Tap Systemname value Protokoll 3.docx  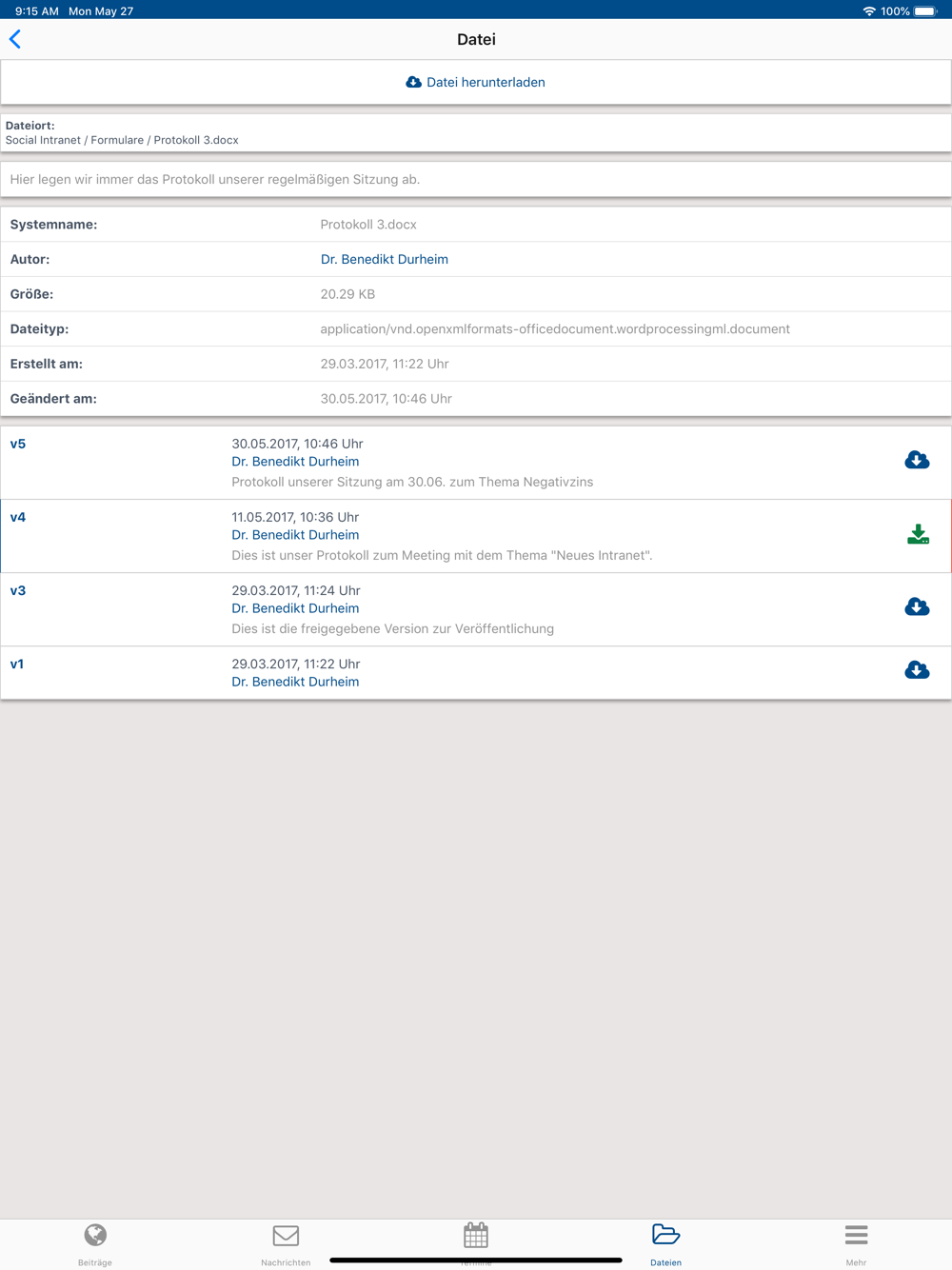[368, 225]
